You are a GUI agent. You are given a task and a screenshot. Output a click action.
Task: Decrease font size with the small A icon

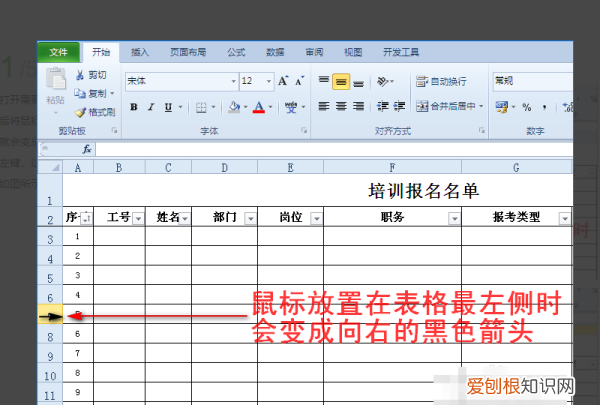[299, 81]
